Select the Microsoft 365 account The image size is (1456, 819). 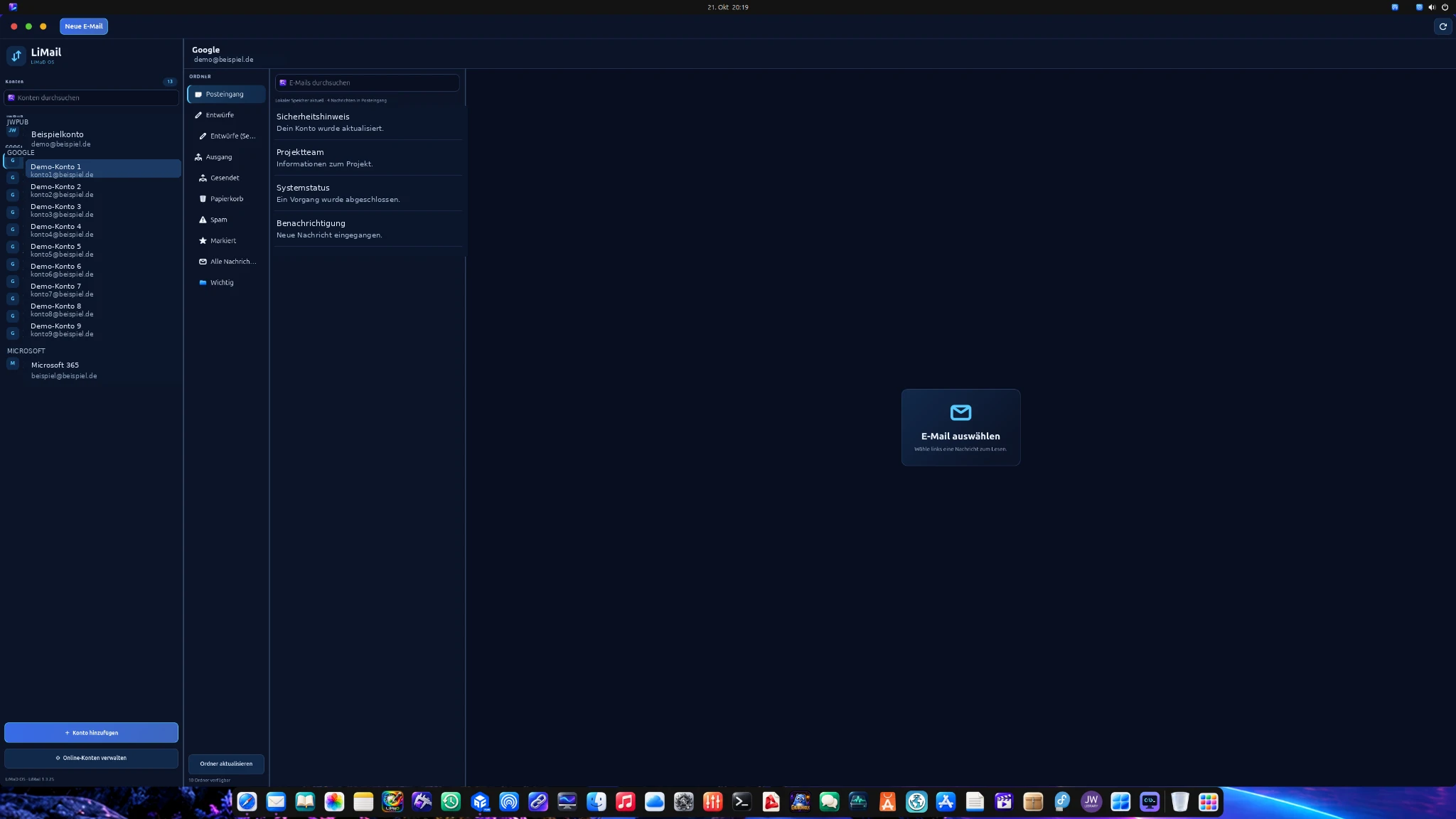click(91, 370)
